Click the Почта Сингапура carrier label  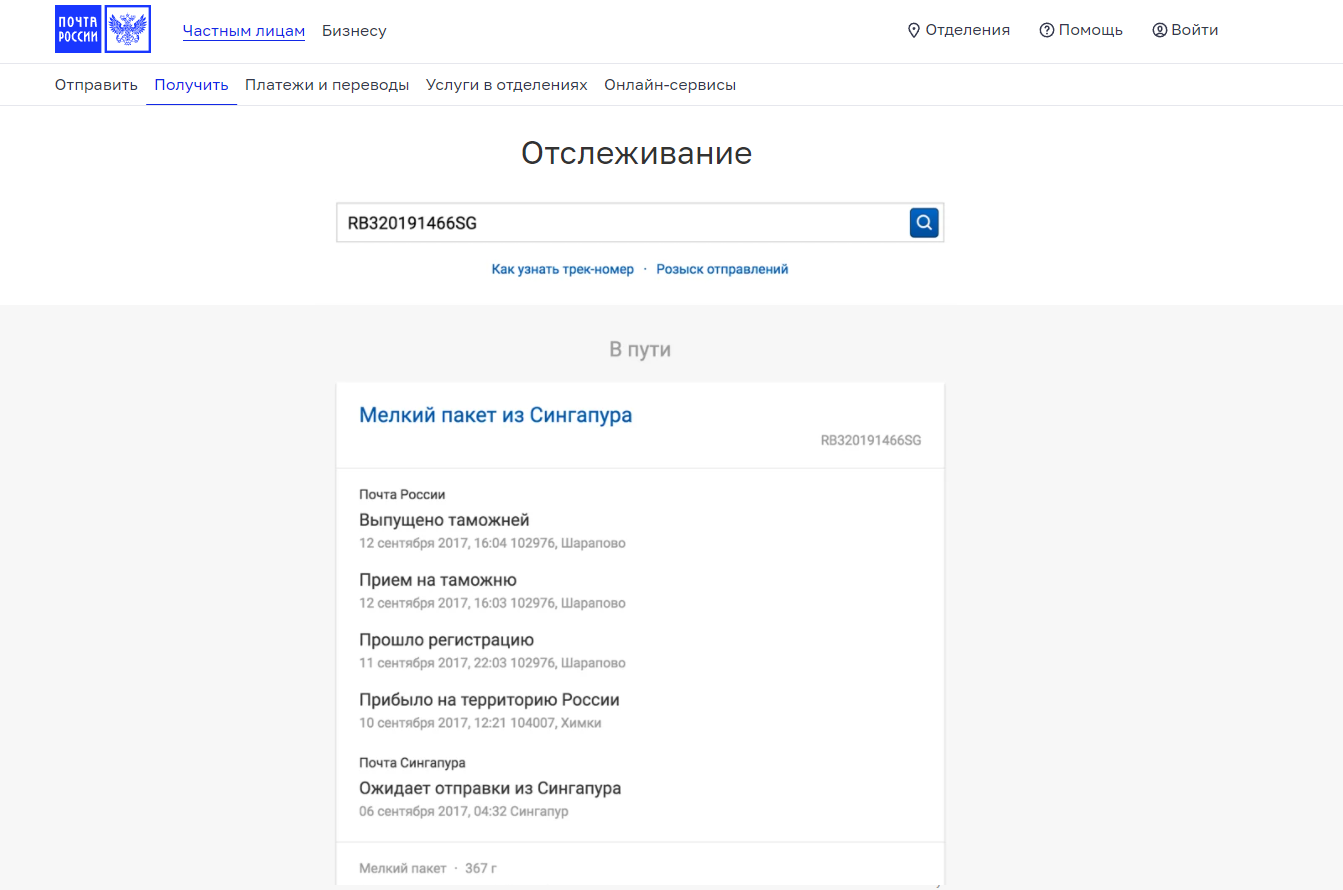(412, 763)
